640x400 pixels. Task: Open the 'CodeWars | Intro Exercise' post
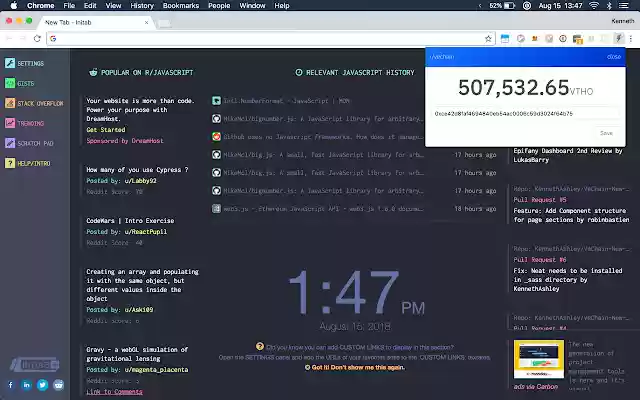[130, 220]
